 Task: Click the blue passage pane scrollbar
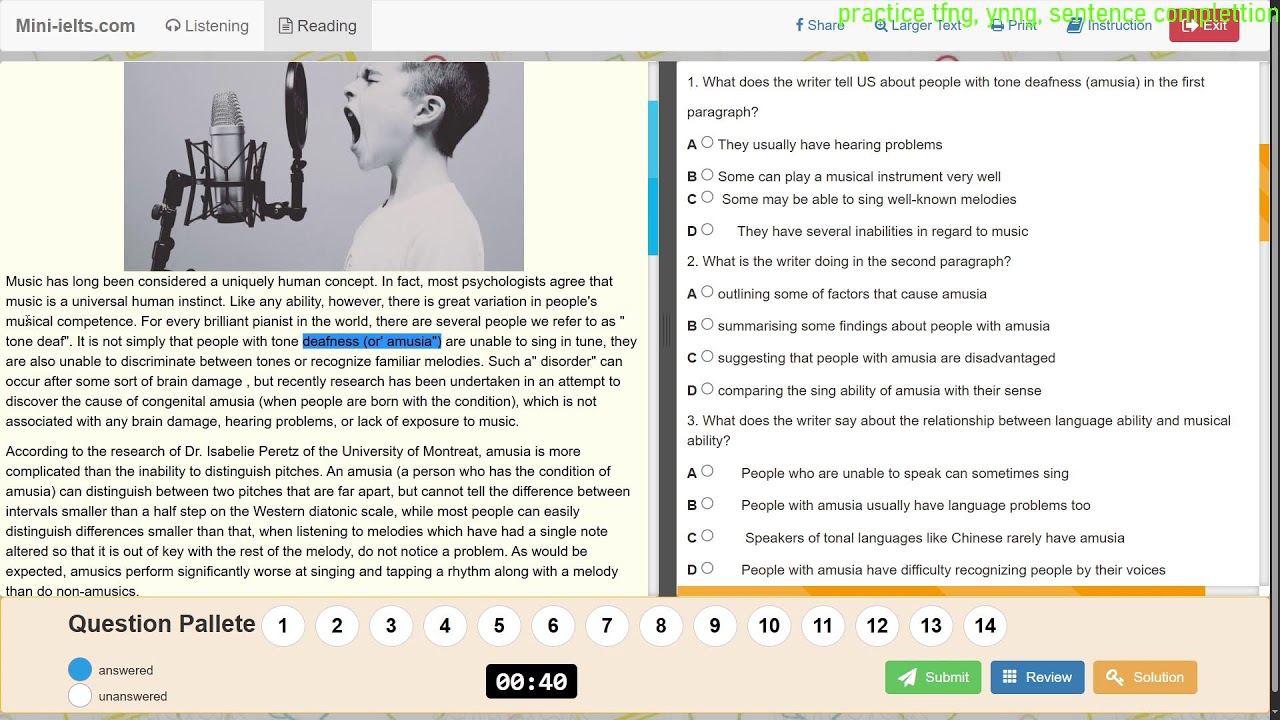[654, 176]
